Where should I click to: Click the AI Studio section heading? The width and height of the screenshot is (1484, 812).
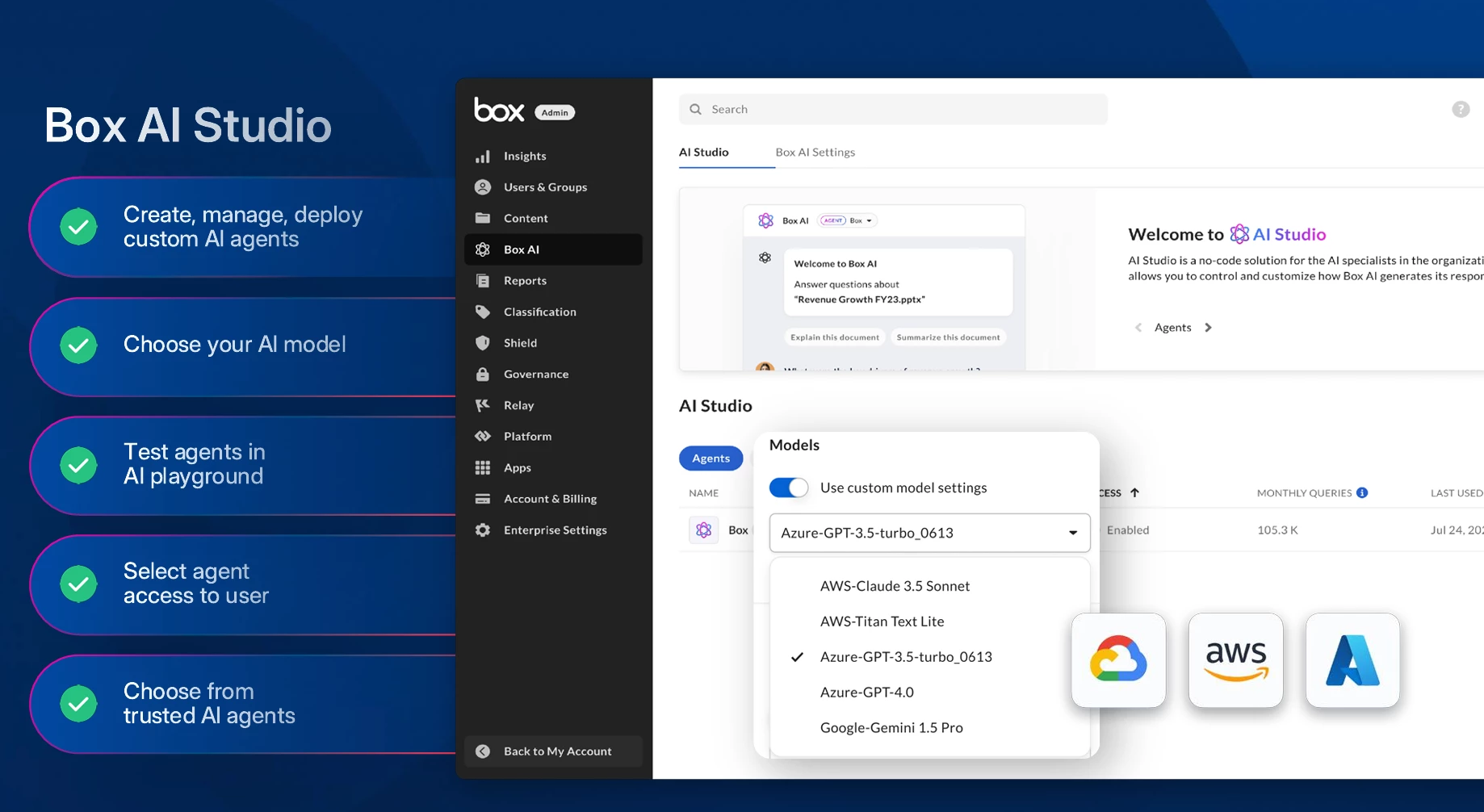coord(715,406)
